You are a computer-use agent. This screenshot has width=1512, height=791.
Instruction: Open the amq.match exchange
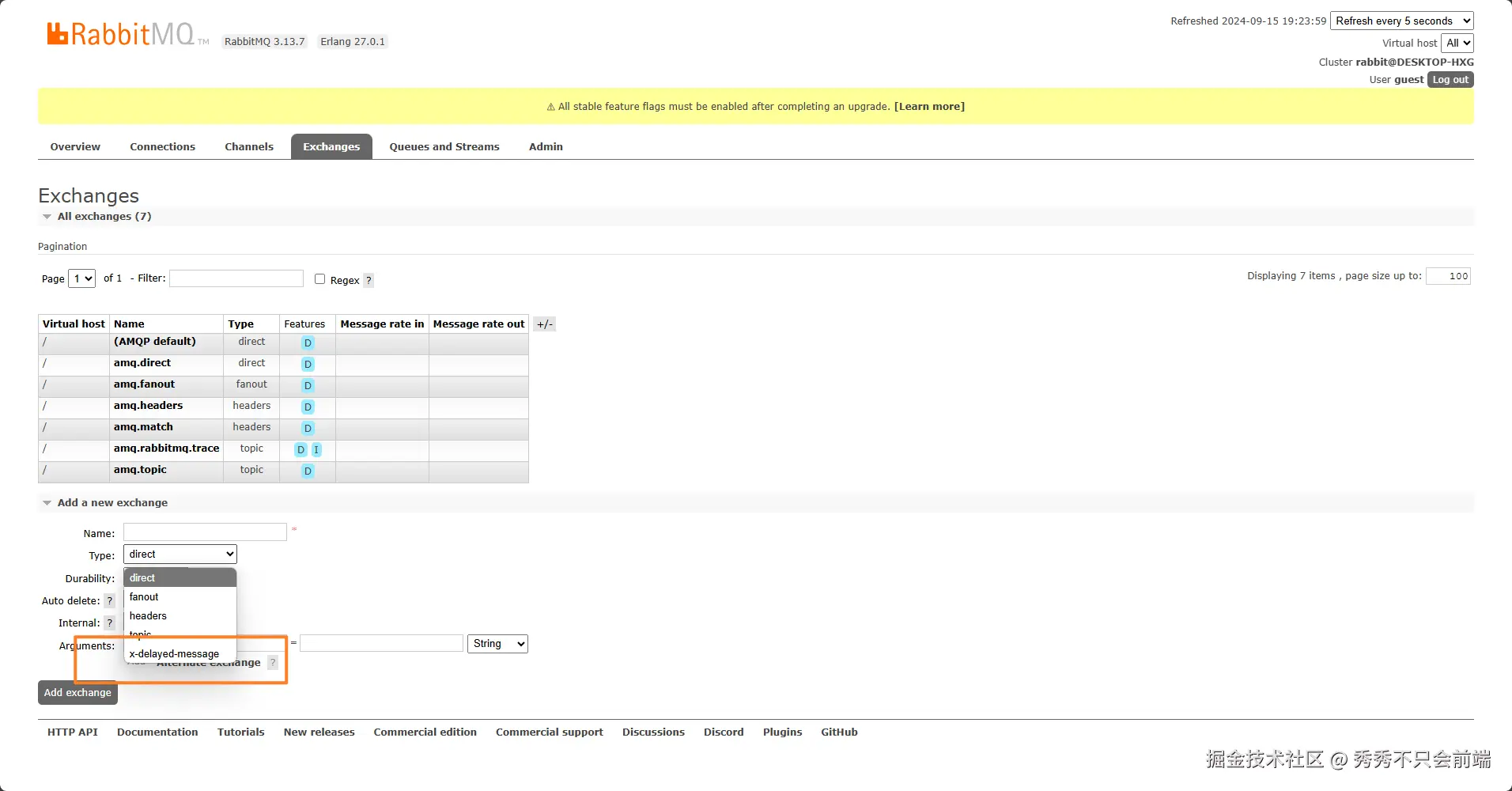pyautogui.click(x=143, y=427)
